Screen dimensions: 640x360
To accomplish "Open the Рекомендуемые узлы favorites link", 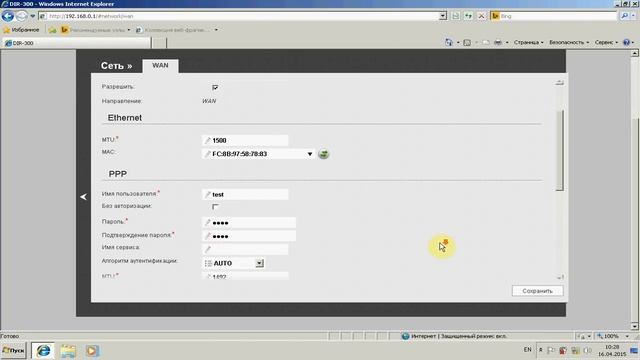I will [x=96, y=30].
